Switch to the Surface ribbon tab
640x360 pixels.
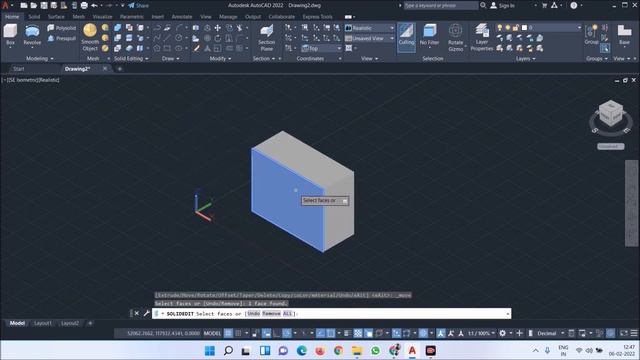[x=56, y=17]
